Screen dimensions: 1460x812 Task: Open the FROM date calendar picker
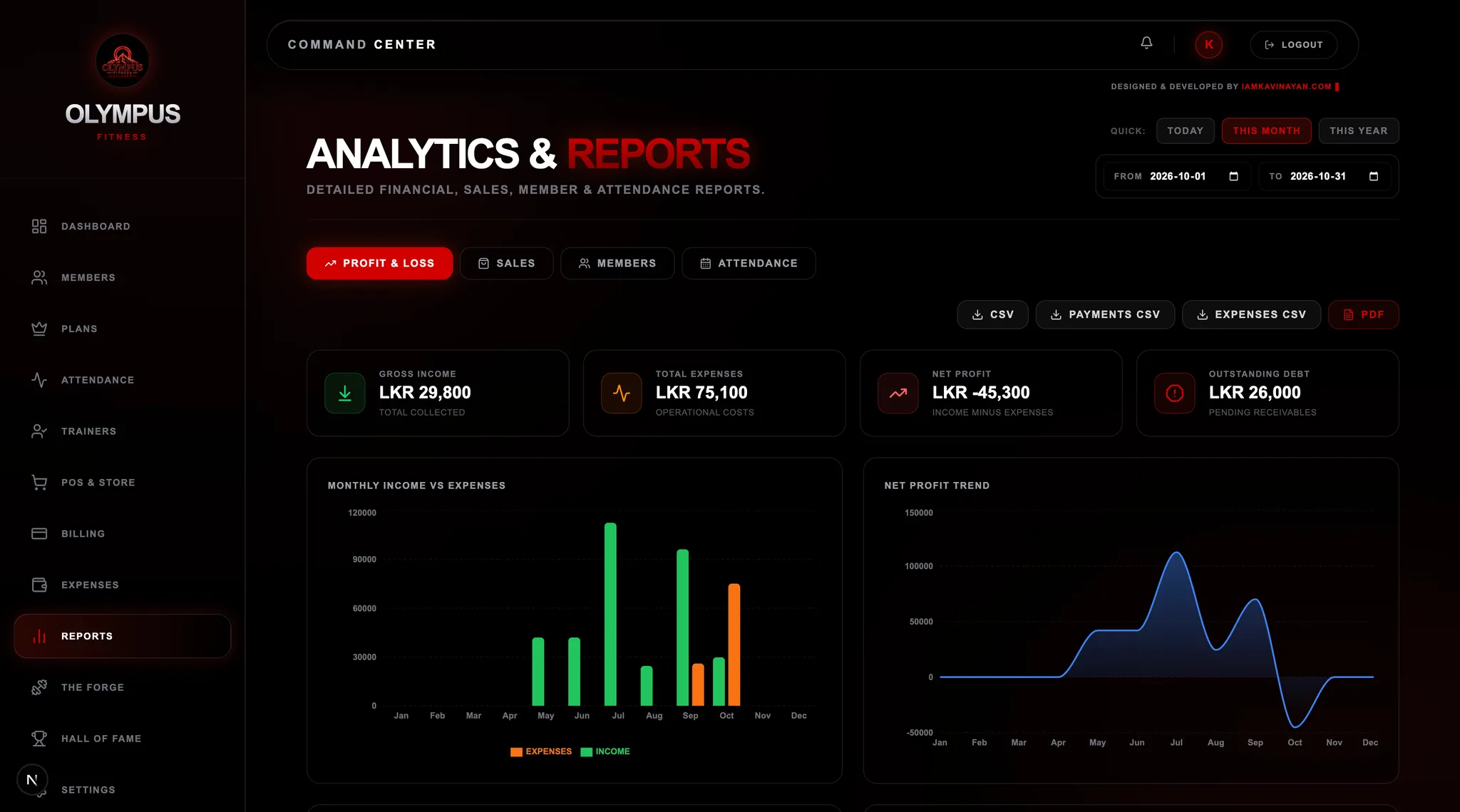[1233, 176]
